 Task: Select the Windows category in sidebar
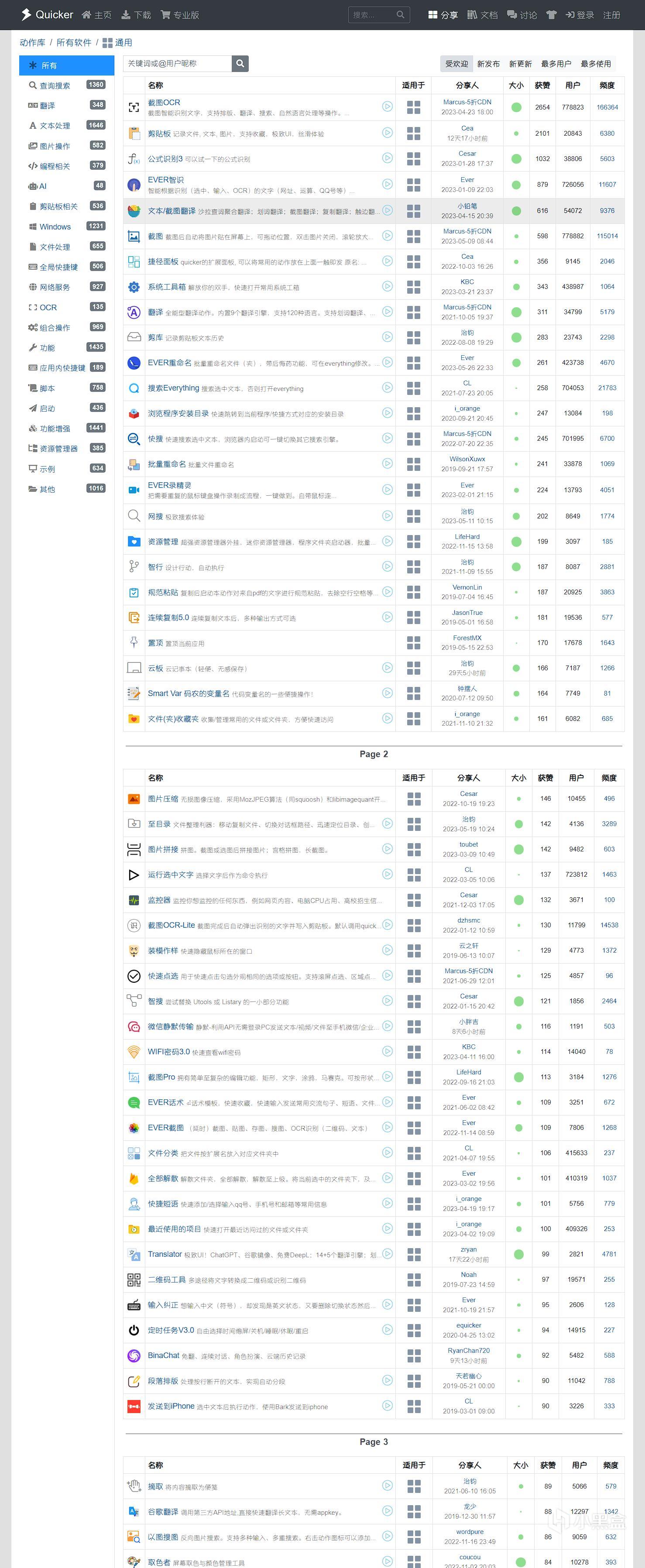67,226
